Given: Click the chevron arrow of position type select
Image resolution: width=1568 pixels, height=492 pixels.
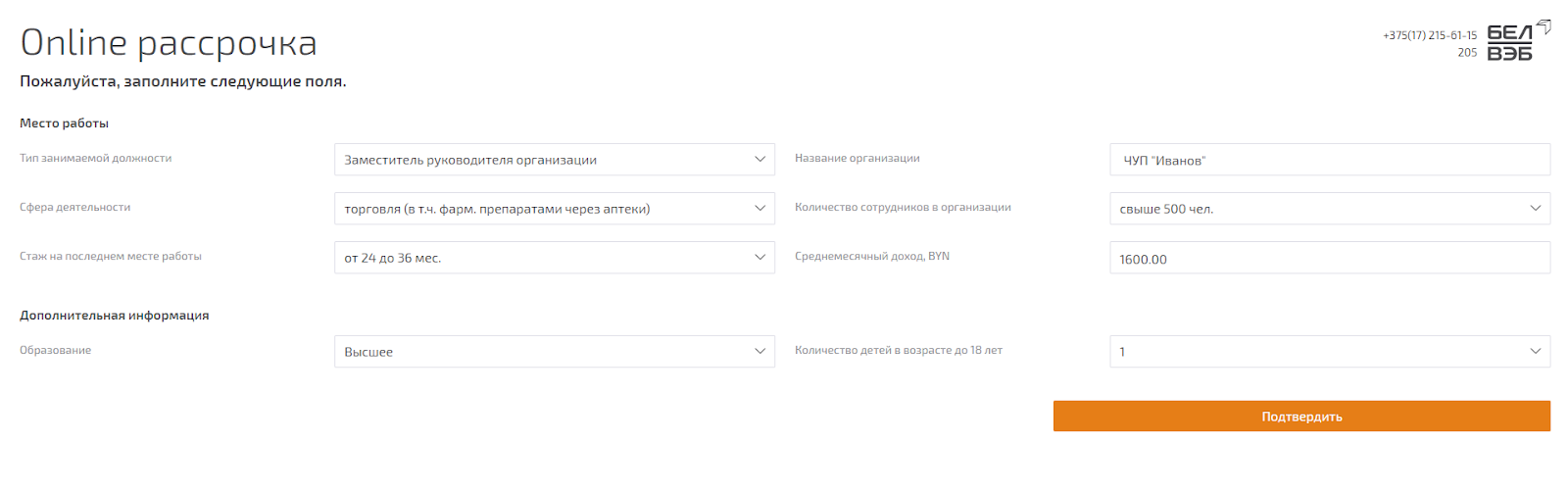Looking at the screenshot, I should point(759,159).
